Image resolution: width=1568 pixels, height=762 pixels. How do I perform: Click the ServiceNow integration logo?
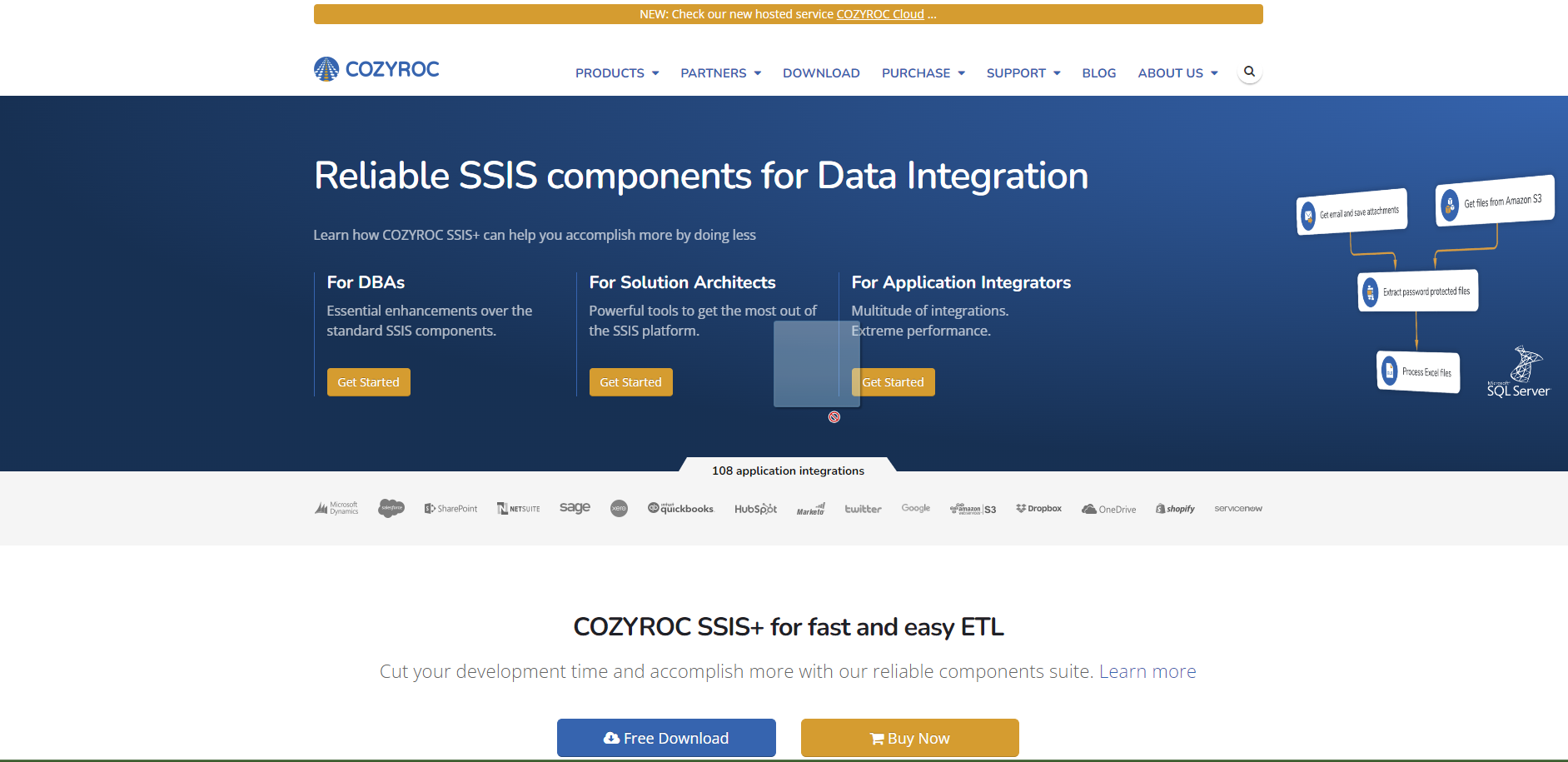pos(1238,508)
